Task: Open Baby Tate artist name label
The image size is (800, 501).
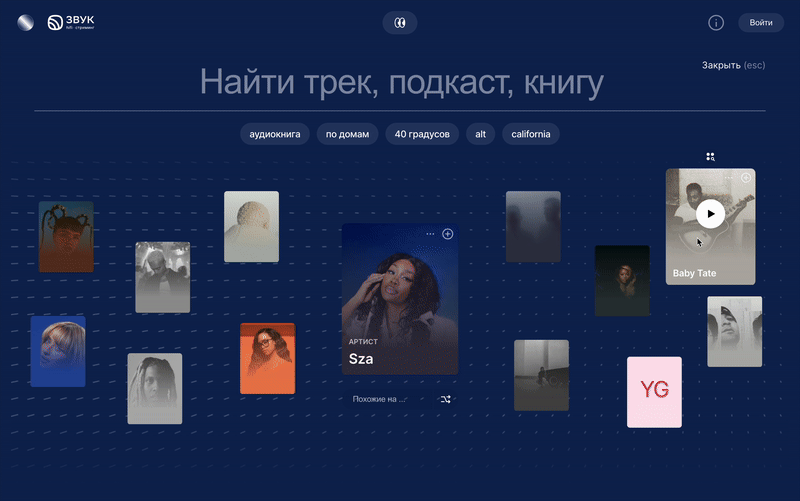Action: click(694, 273)
